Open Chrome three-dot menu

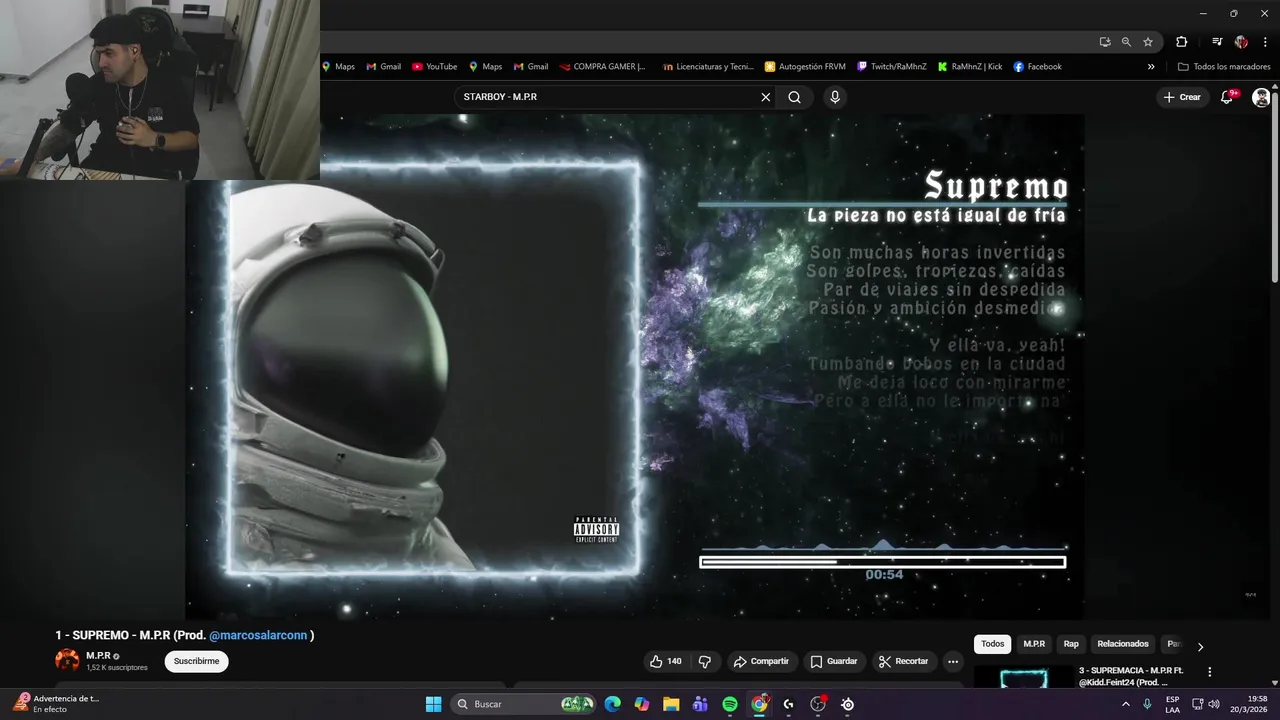(1263, 42)
